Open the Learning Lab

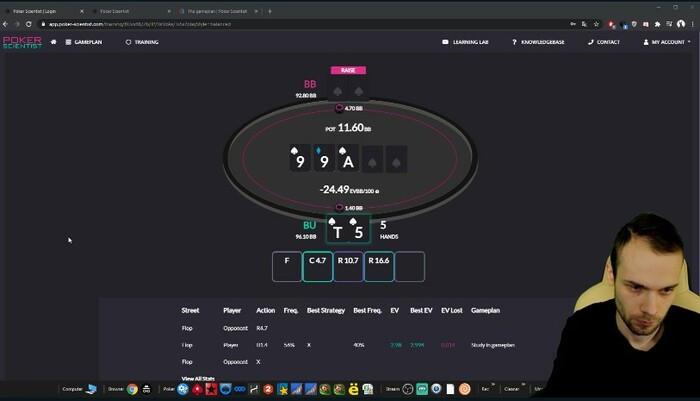pyautogui.click(x=465, y=42)
